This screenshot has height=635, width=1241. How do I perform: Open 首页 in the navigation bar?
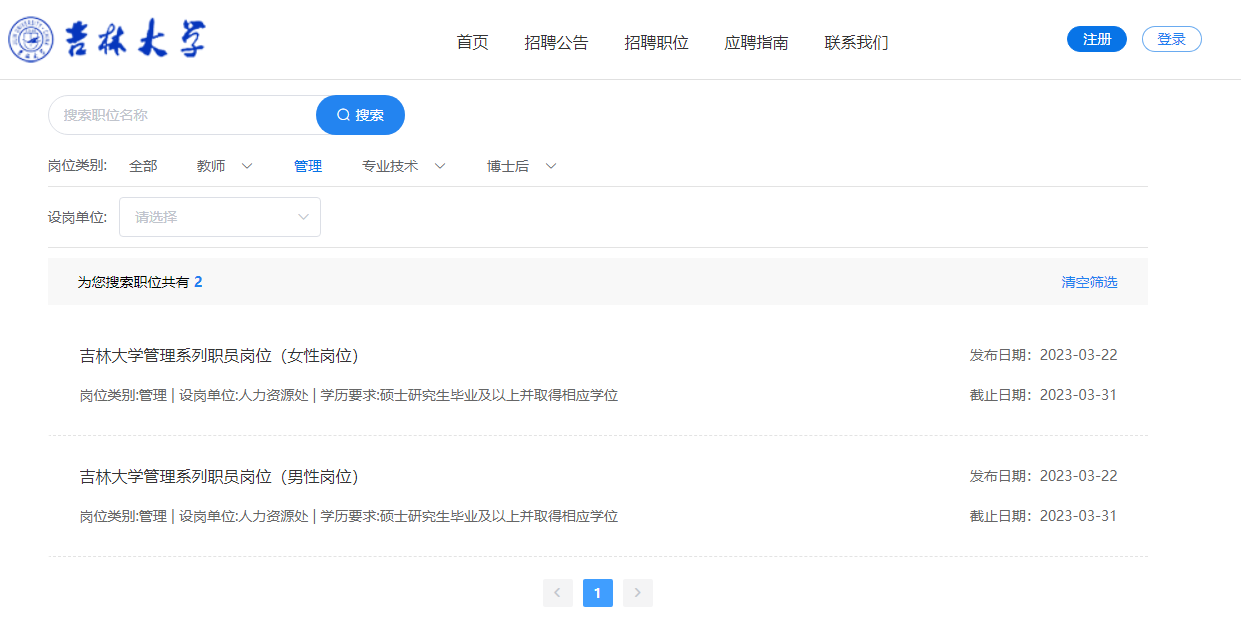coord(472,42)
